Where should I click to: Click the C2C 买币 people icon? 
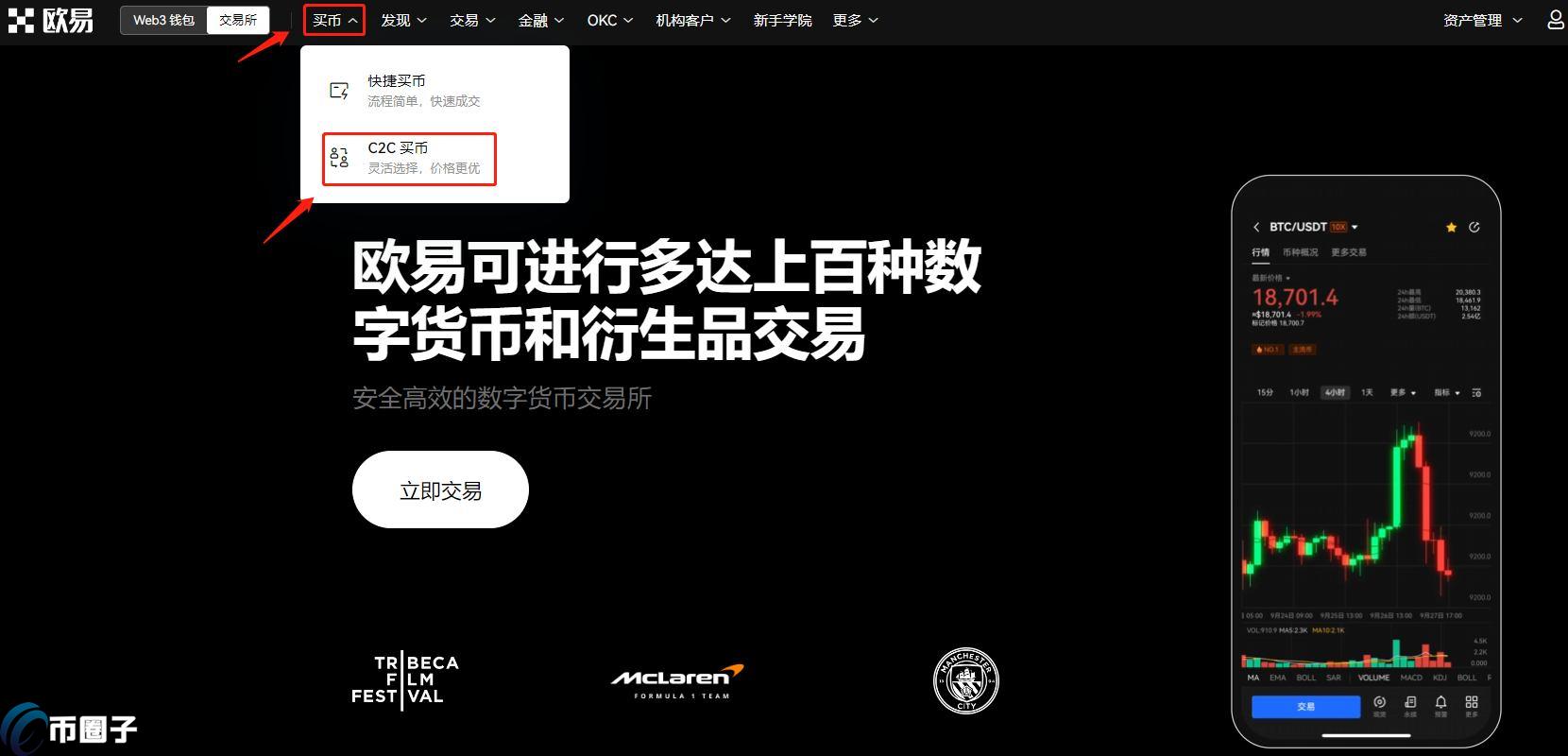point(339,158)
